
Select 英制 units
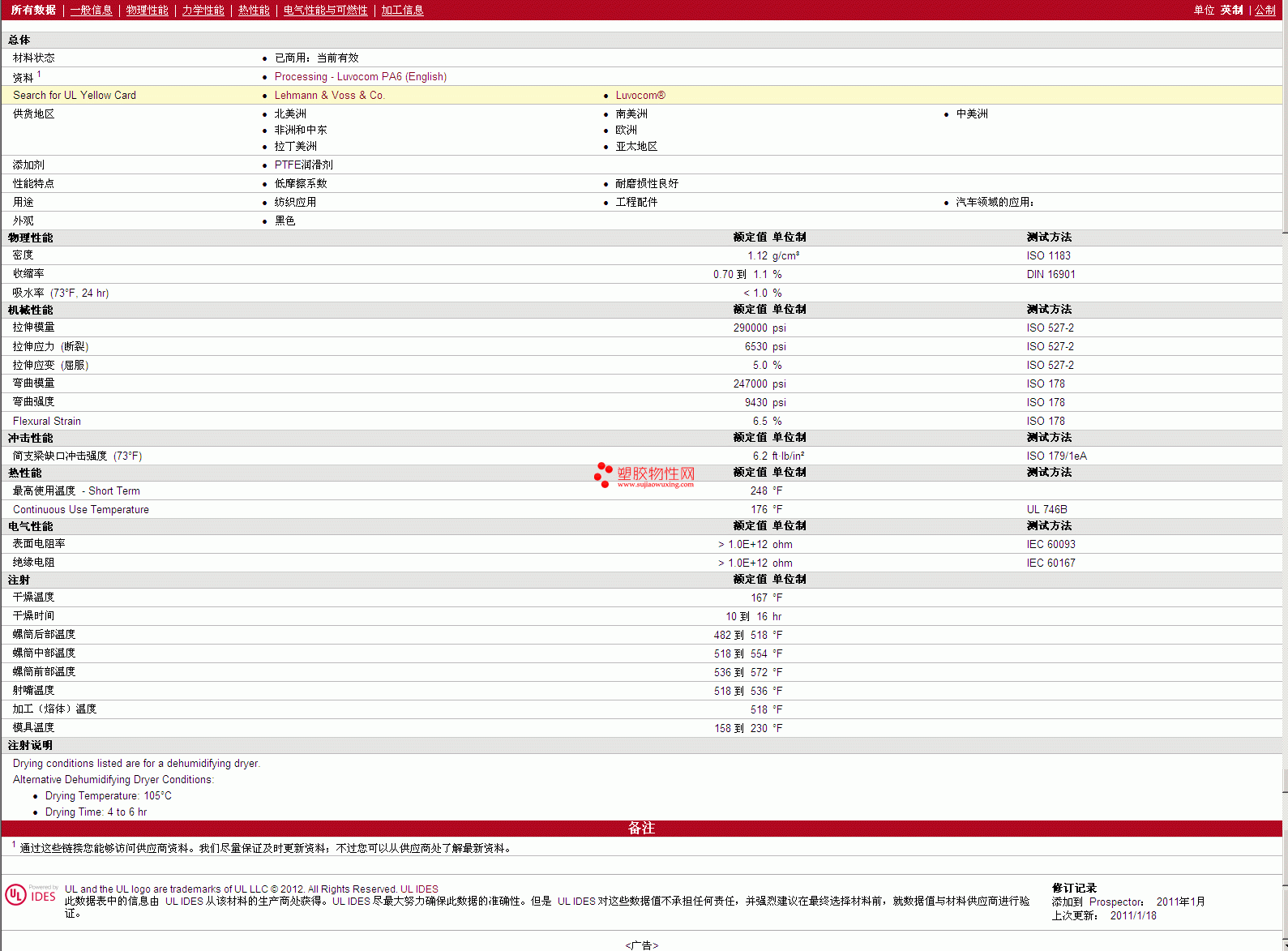pos(1231,10)
